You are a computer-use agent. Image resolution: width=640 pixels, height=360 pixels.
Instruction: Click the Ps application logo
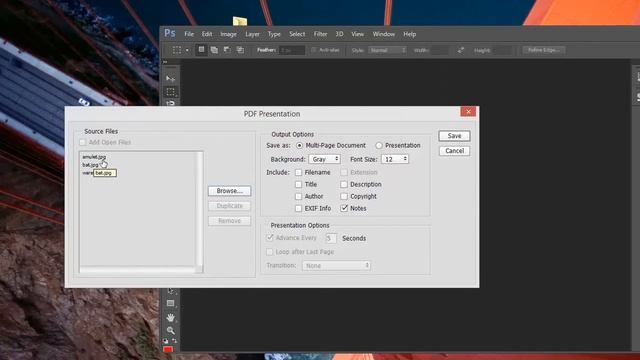pos(170,33)
